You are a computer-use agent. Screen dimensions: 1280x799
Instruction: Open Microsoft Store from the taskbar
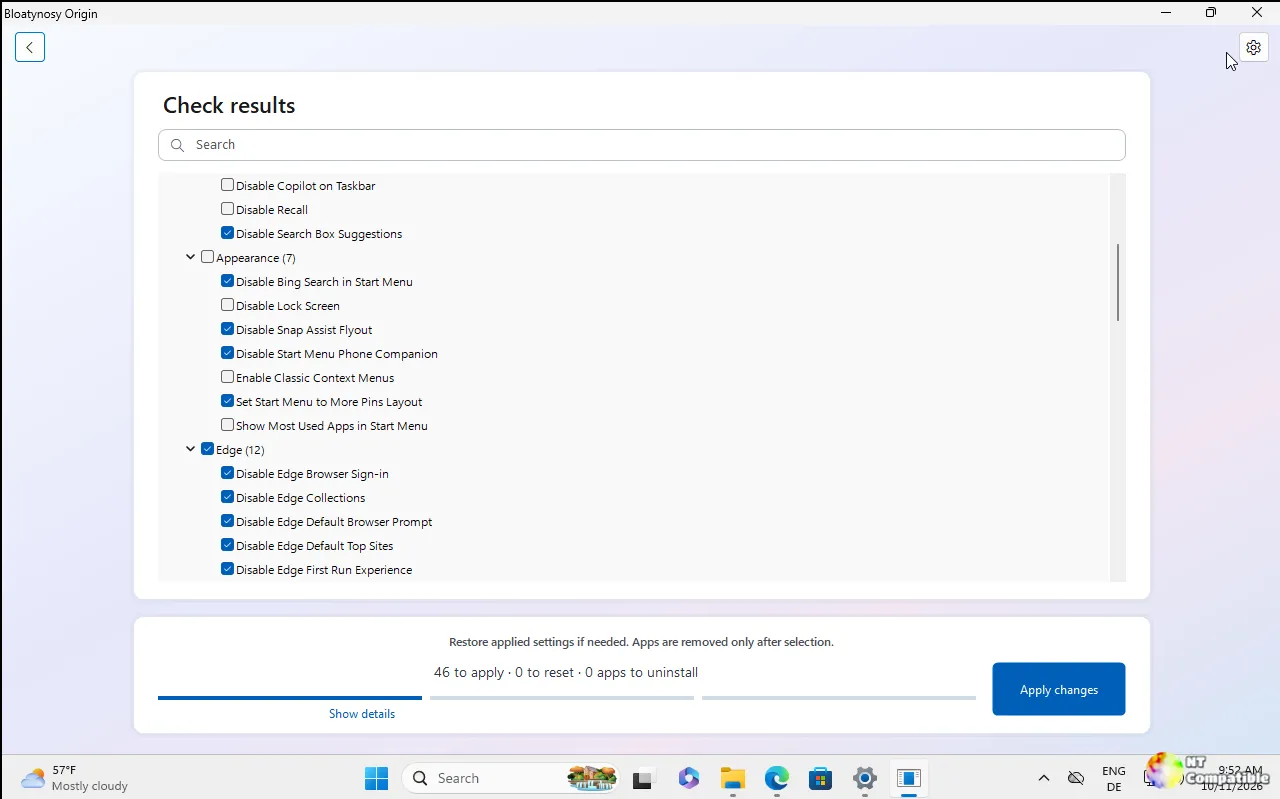coord(821,778)
